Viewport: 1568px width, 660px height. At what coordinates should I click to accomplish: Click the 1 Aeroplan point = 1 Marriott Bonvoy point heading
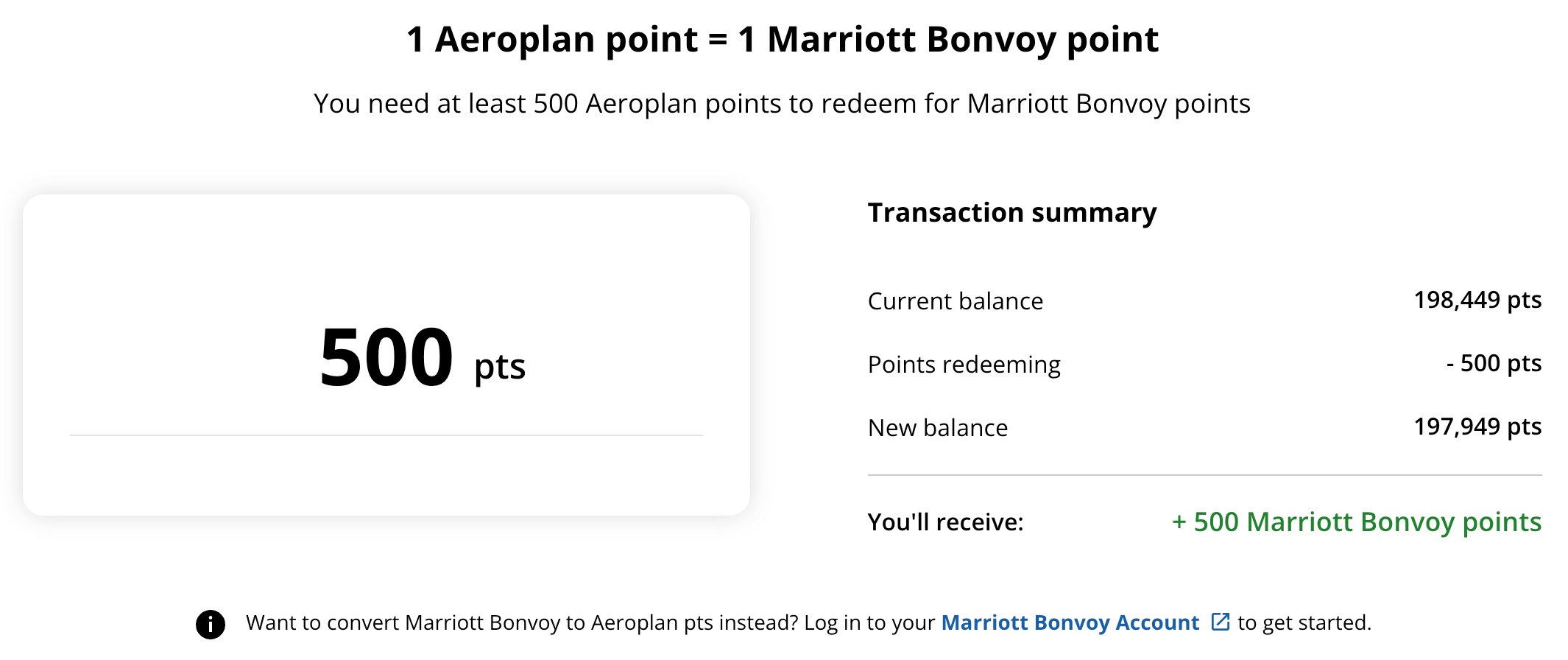click(783, 39)
